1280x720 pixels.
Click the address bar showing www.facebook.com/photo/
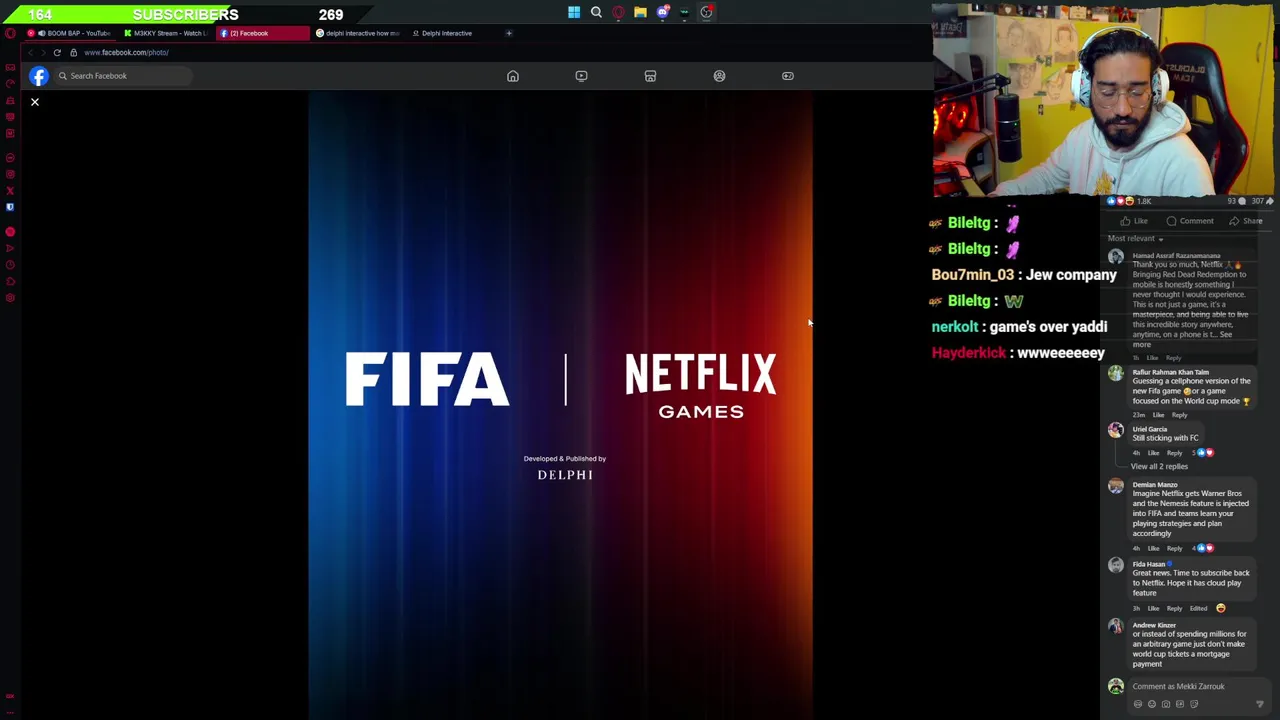[126, 52]
